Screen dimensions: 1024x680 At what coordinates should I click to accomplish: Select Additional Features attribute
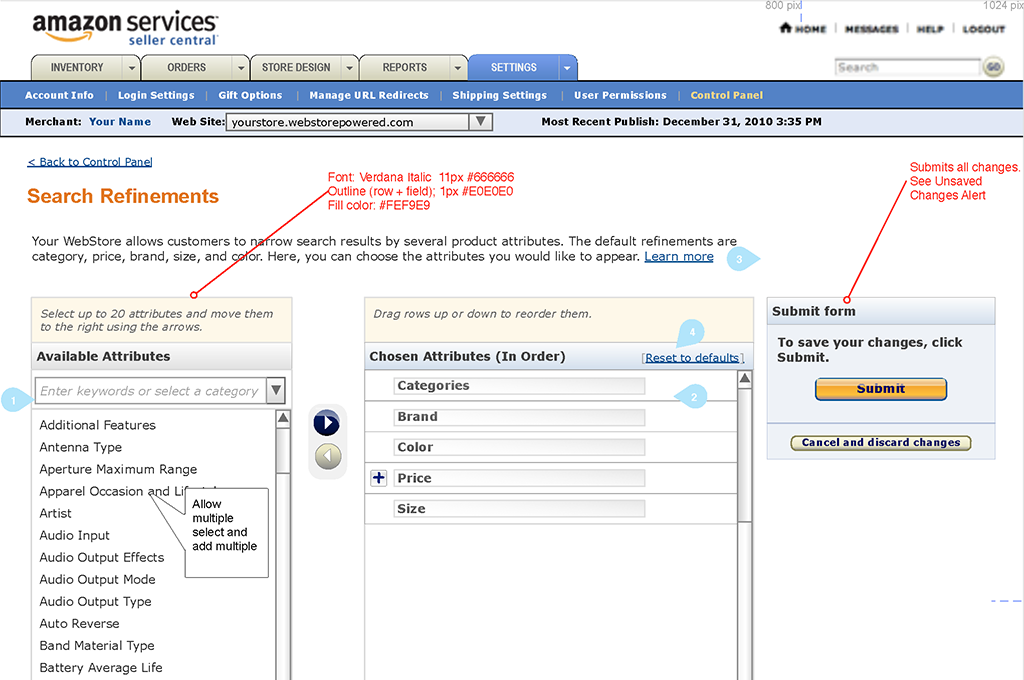[97, 425]
